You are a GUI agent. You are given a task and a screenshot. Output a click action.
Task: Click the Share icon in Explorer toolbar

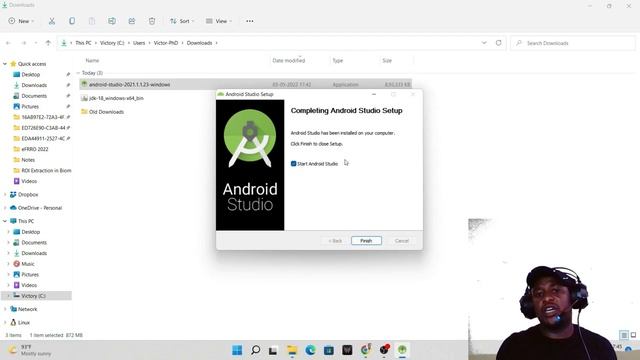132,21
